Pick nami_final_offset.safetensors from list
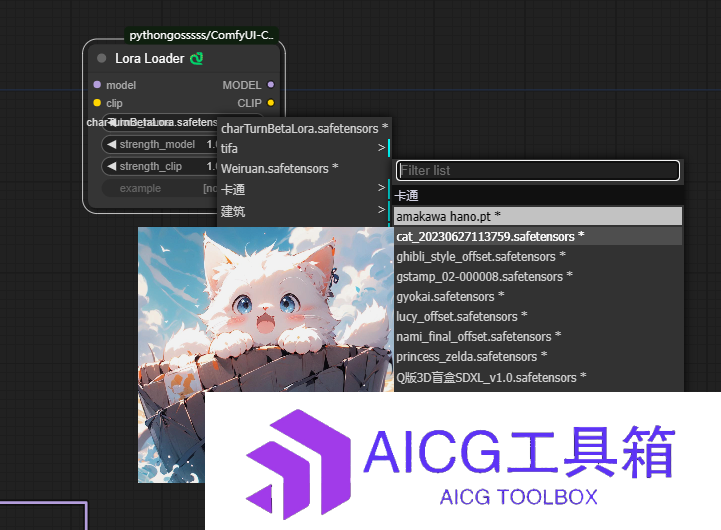Image resolution: width=721 pixels, height=530 pixels. pyautogui.click(x=538, y=336)
